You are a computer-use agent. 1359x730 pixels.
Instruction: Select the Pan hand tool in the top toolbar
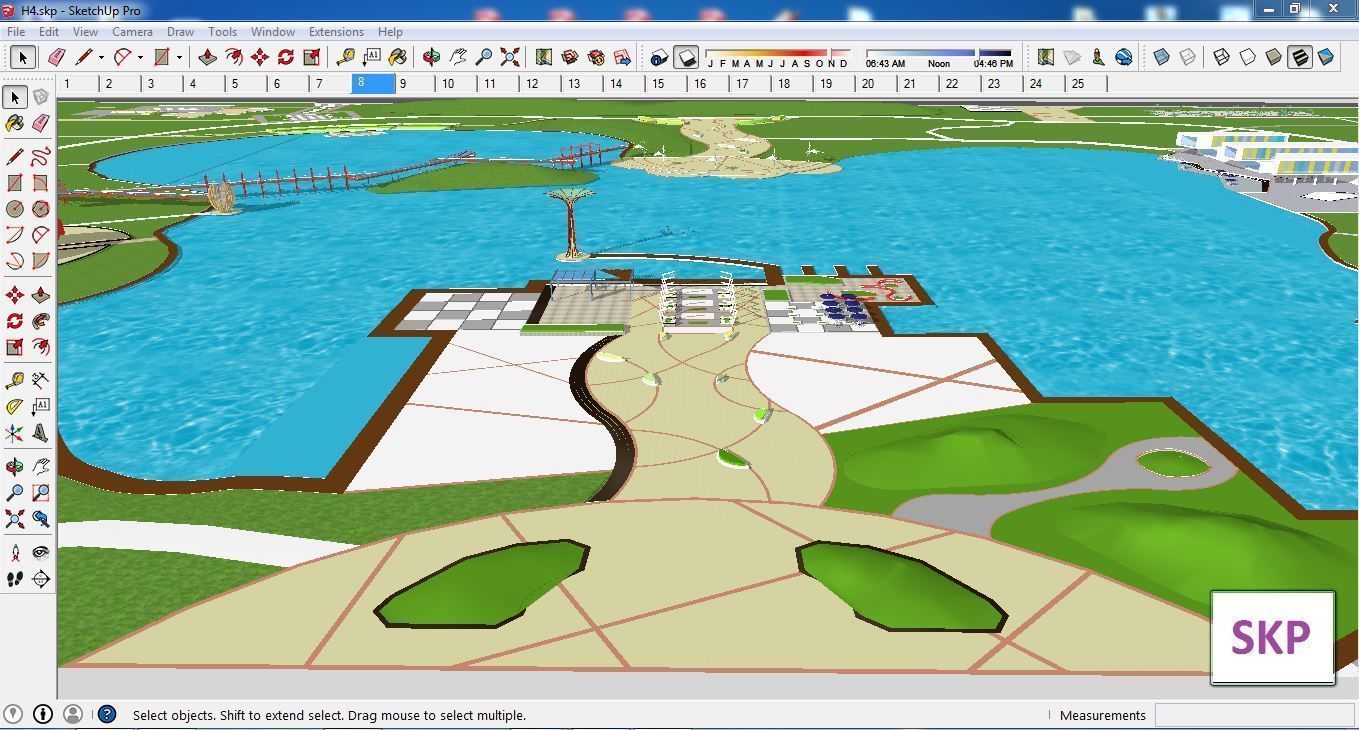(458, 57)
